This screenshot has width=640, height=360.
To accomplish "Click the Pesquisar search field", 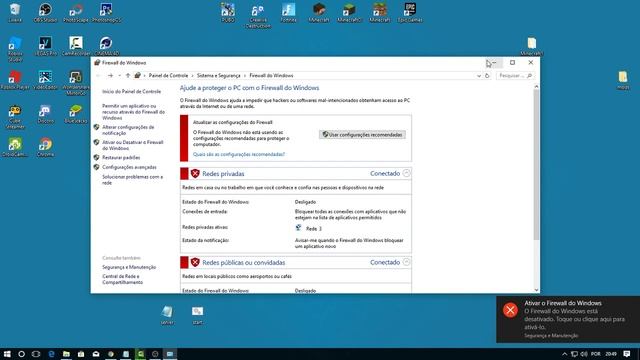I will 515,76.
